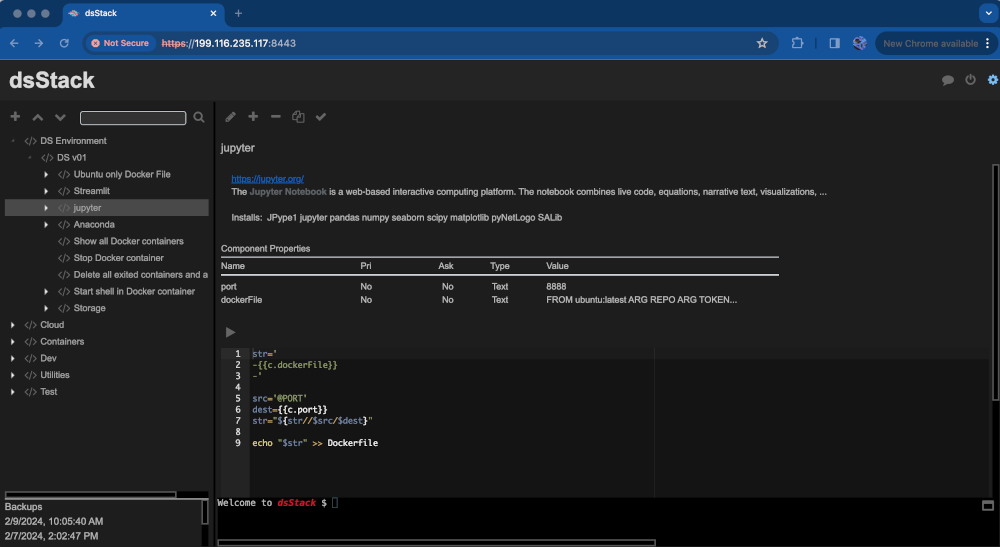
Task: Click the port property row name
Action: click(x=228, y=287)
